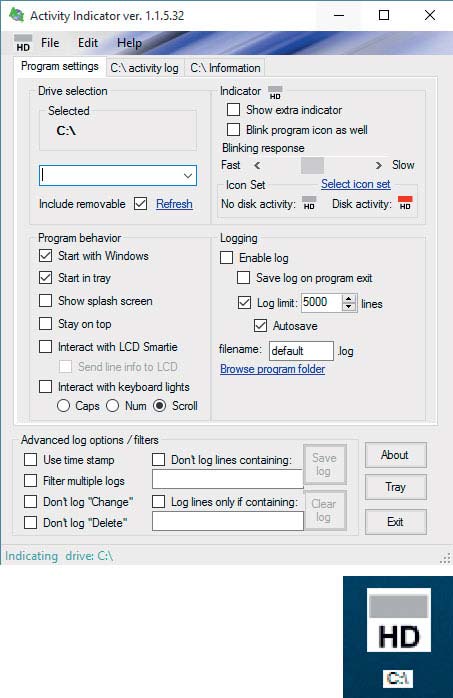
Task: Click the large HD tray indicator icon
Action: tap(398, 620)
